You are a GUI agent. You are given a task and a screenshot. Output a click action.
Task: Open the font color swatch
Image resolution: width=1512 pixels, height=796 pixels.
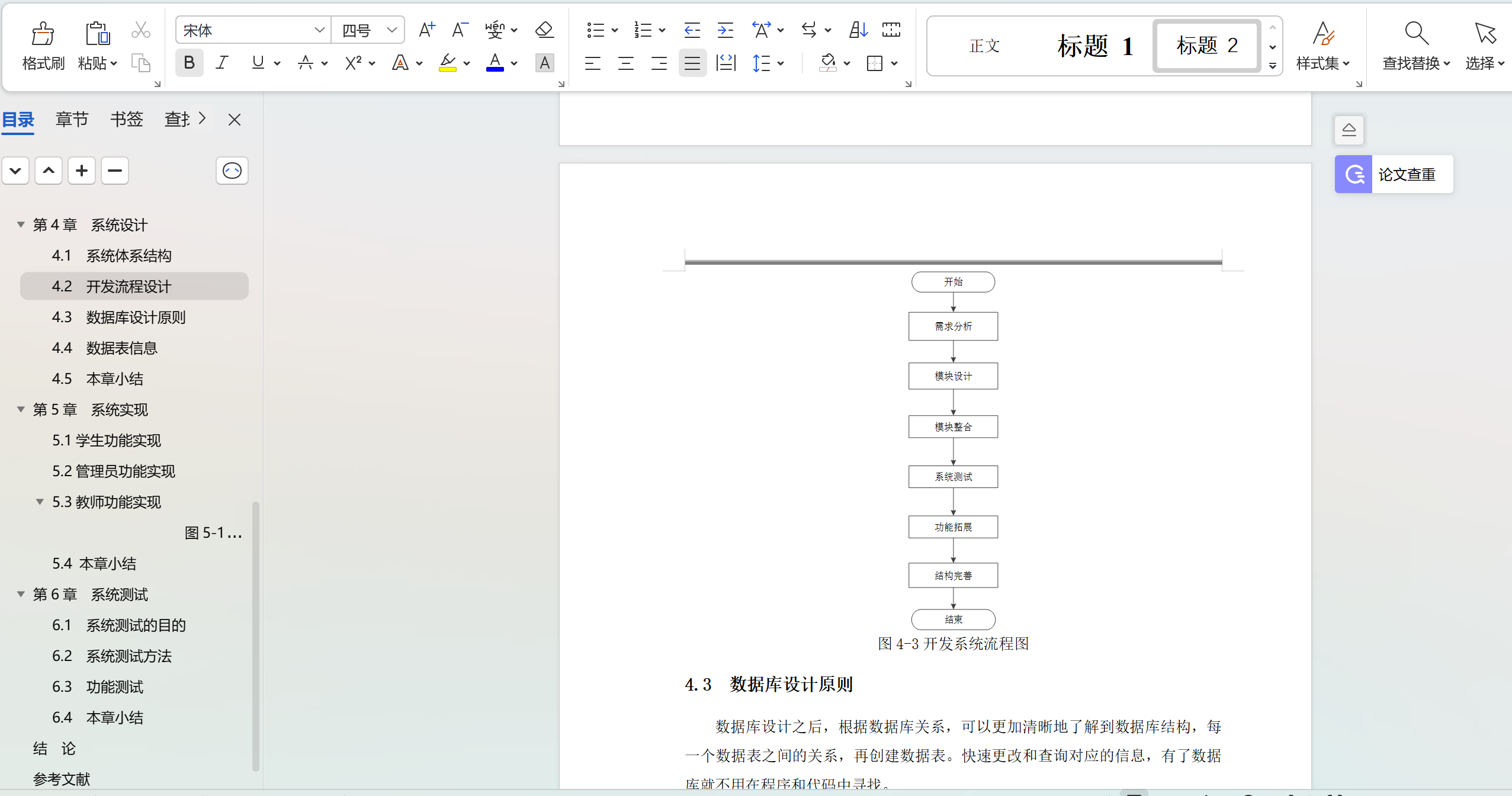point(496,62)
